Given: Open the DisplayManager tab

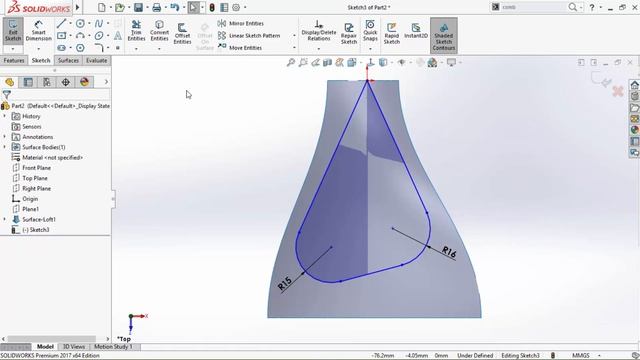Looking at the screenshot, I should (84, 82).
